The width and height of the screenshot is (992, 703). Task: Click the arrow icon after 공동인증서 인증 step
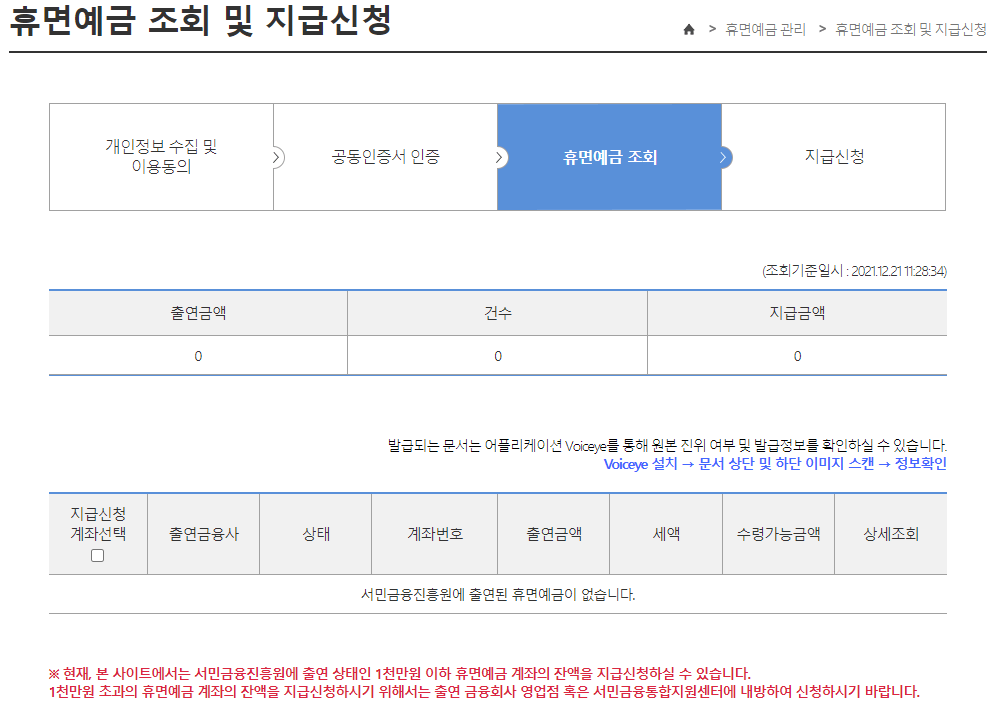(x=497, y=157)
